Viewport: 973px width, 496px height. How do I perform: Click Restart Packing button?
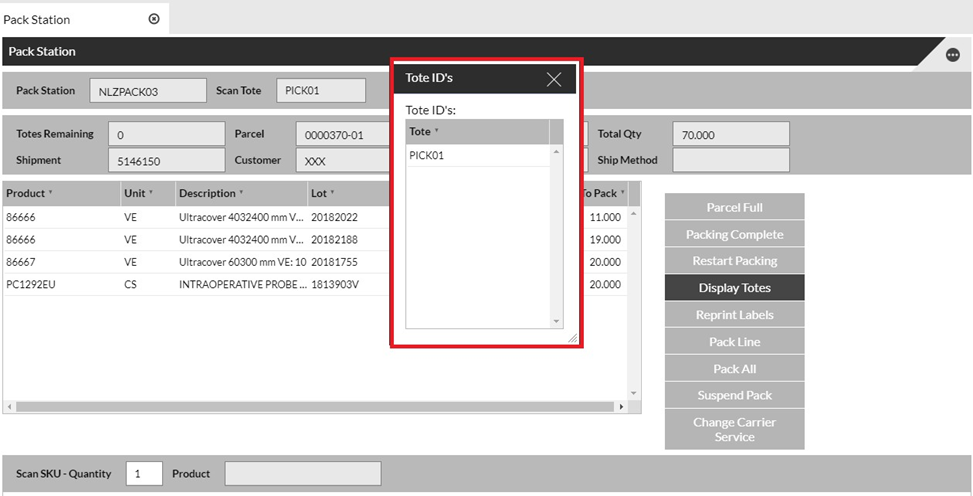(x=734, y=261)
